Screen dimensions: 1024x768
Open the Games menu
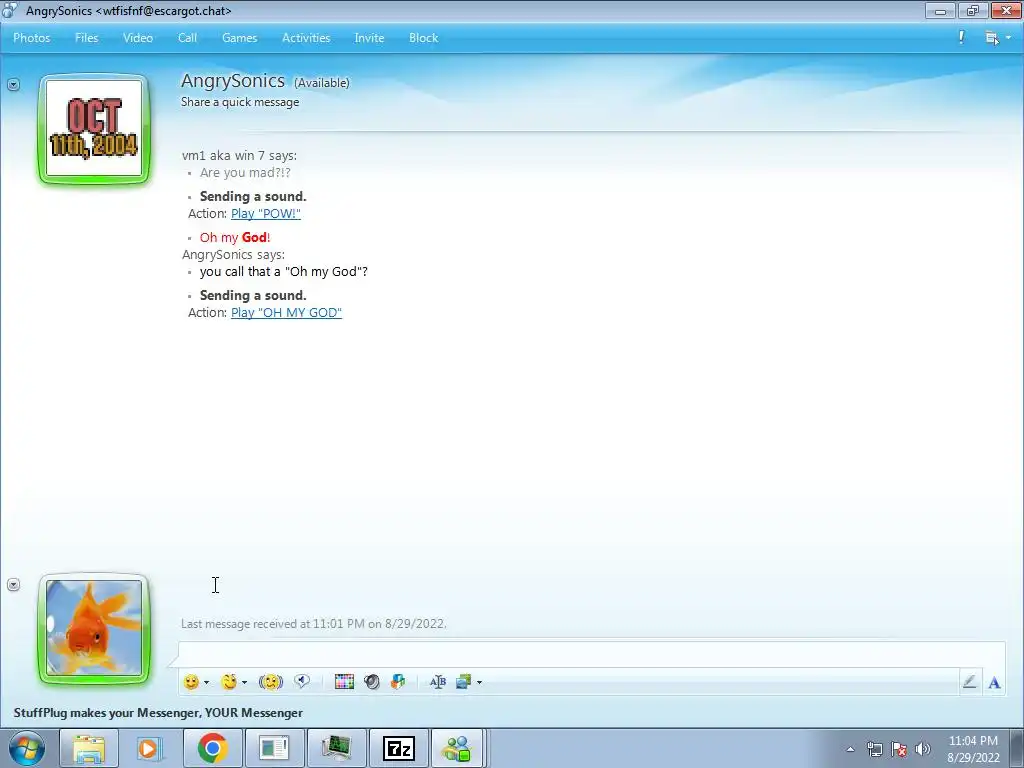click(x=240, y=38)
